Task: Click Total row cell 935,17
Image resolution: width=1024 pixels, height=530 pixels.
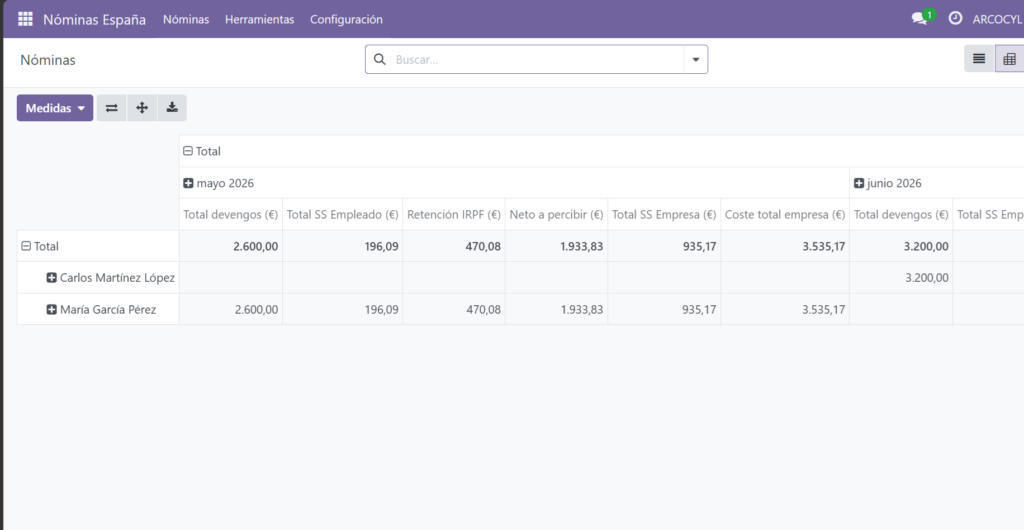Action: (664, 246)
